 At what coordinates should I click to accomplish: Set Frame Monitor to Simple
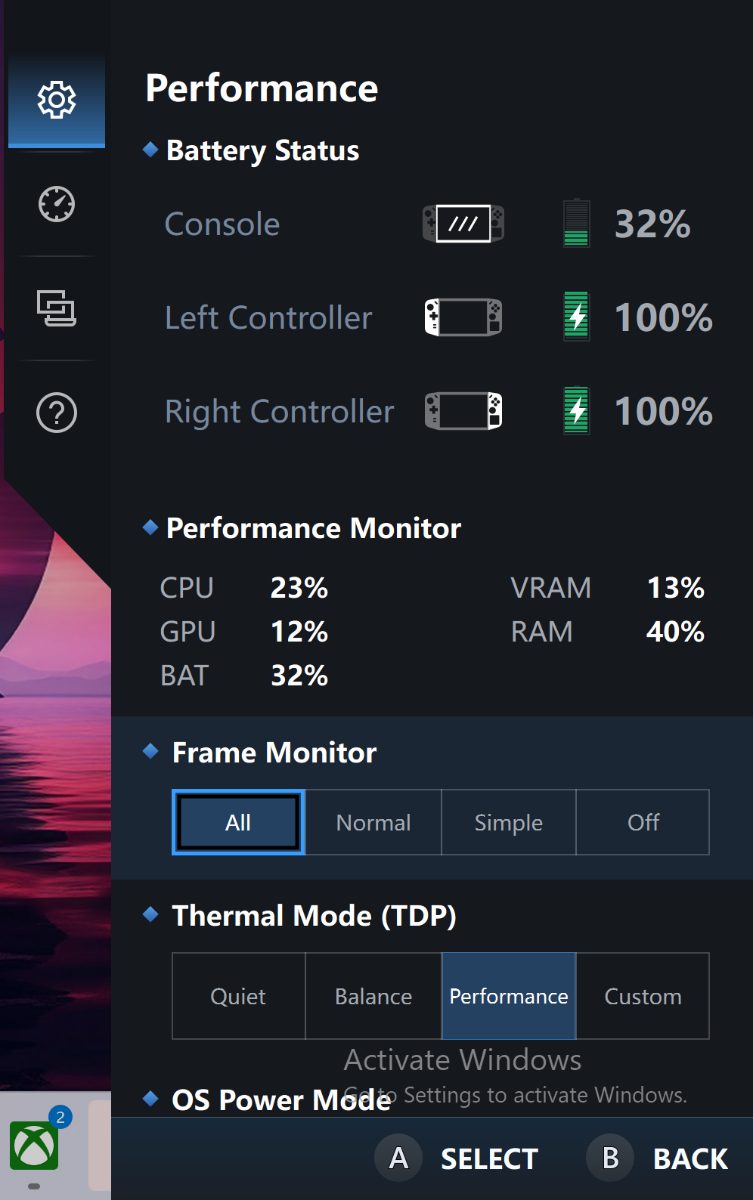(508, 822)
